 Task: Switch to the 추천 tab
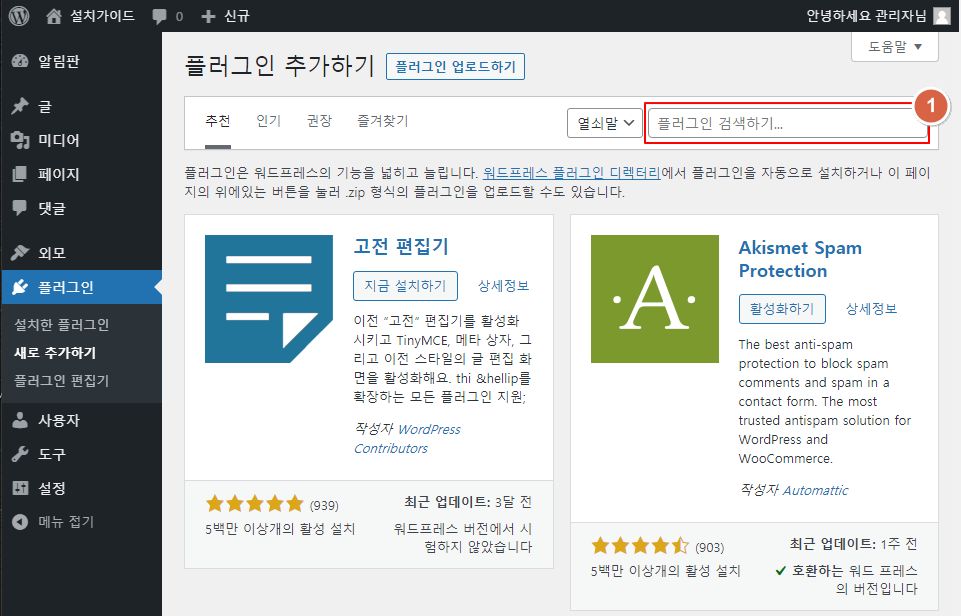(218, 121)
